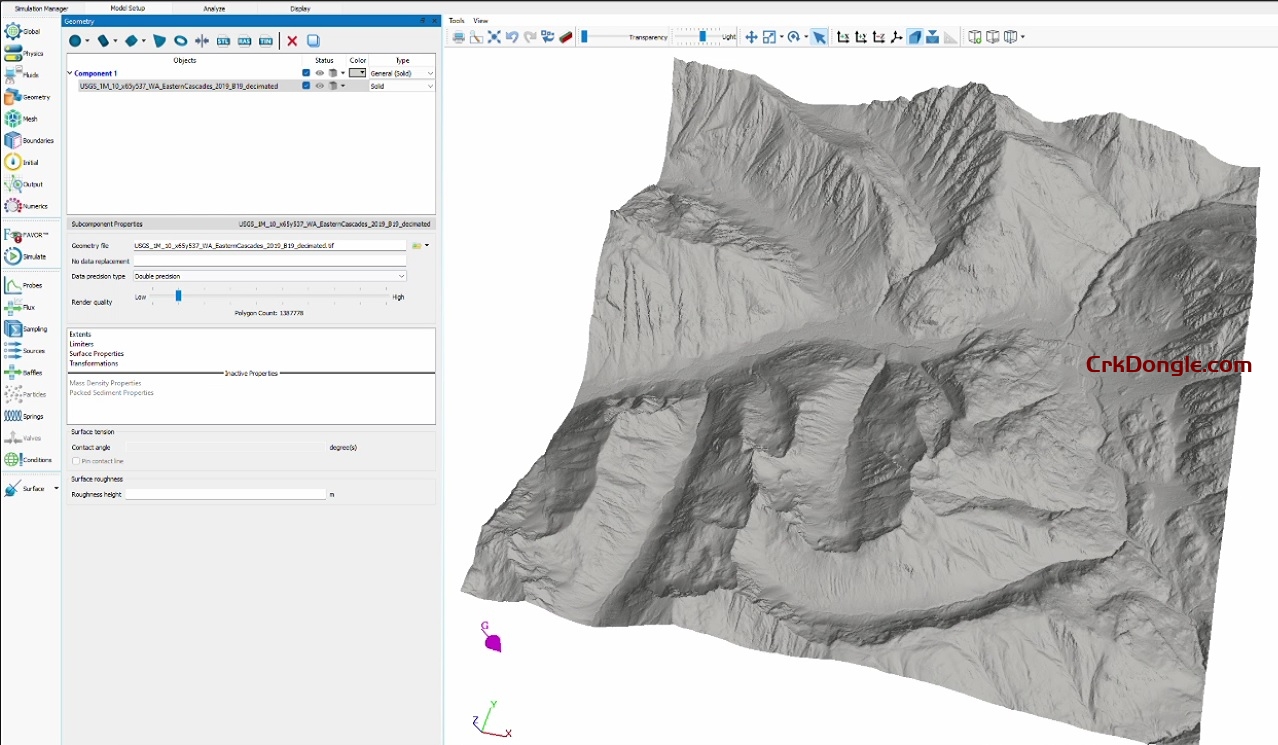Screen dimensions: 1278x745
Task: Select the sphere primitive tool
Action: coord(76,41)
